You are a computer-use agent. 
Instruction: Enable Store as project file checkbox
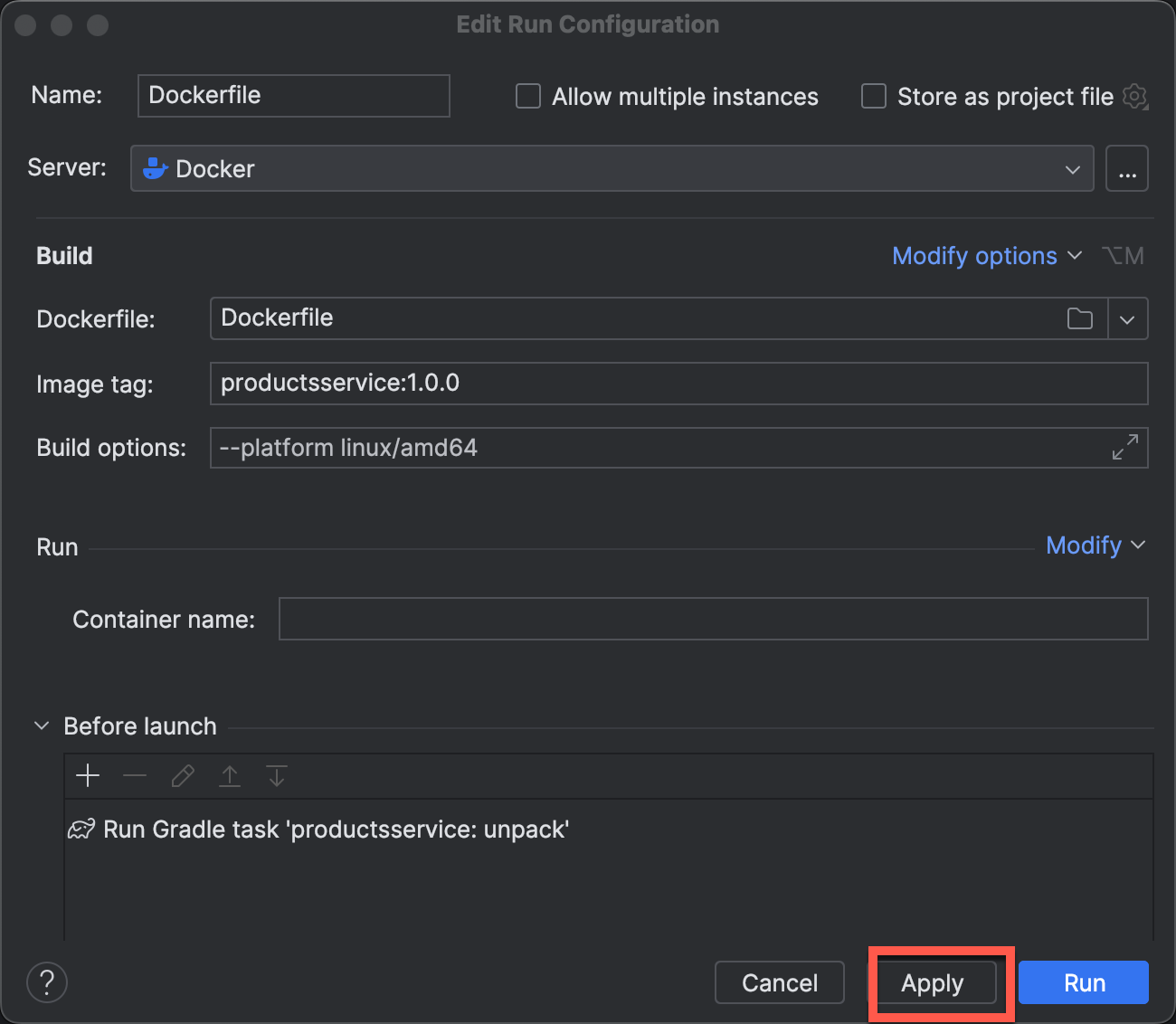click(x=874, y=96)
